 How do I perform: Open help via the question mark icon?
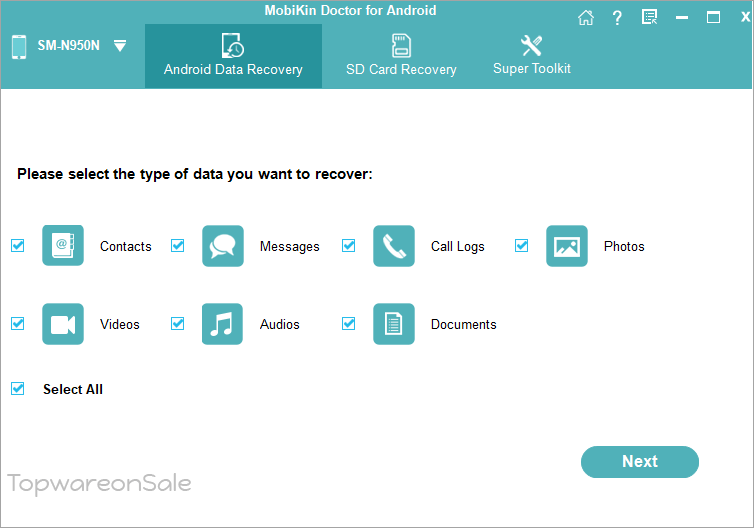[x=617, y=18]
